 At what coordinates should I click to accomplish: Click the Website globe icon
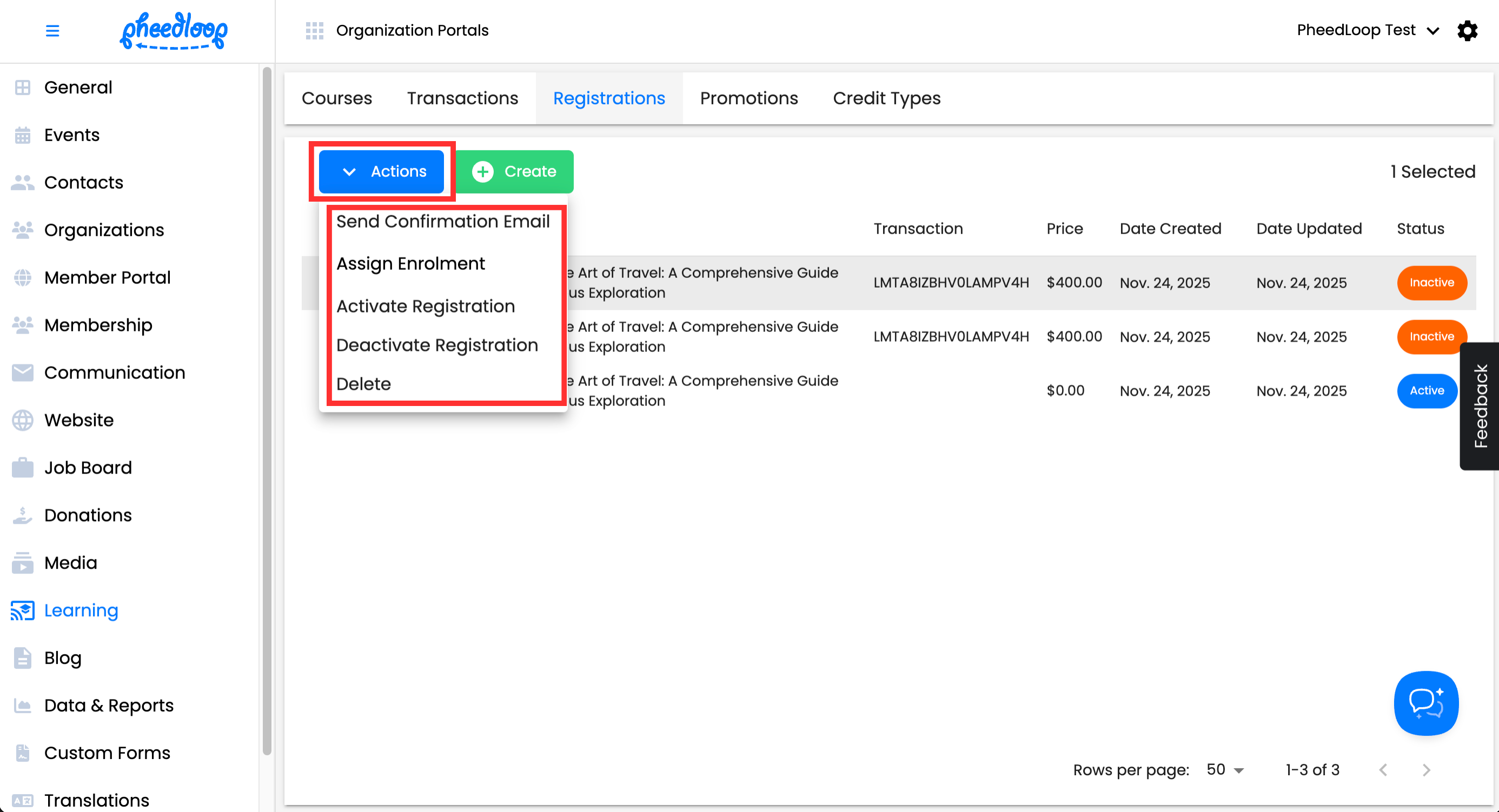[x=22, y=420]
